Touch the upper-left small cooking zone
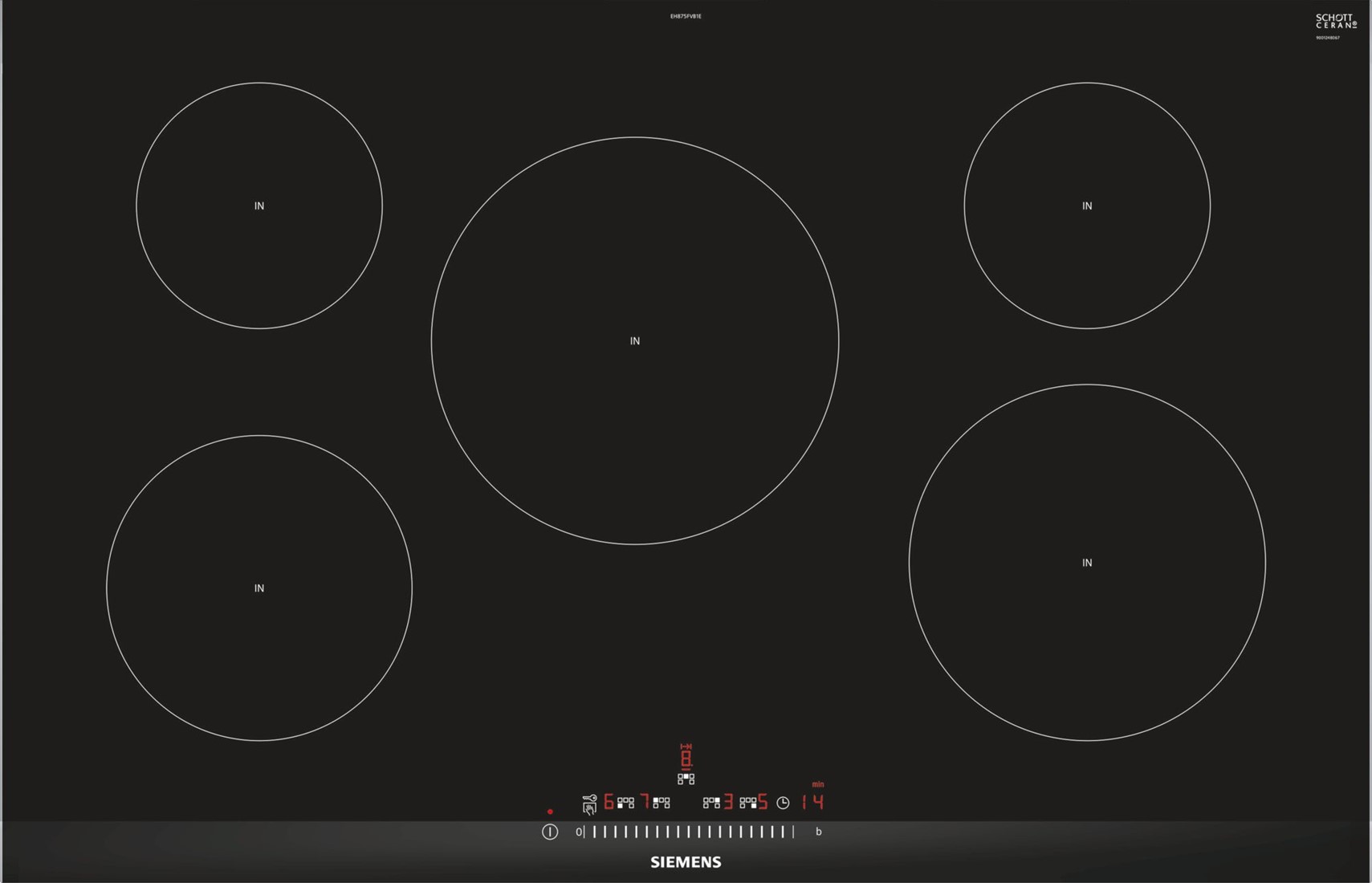Screen dimensions: 1372x883 point(259,205)
